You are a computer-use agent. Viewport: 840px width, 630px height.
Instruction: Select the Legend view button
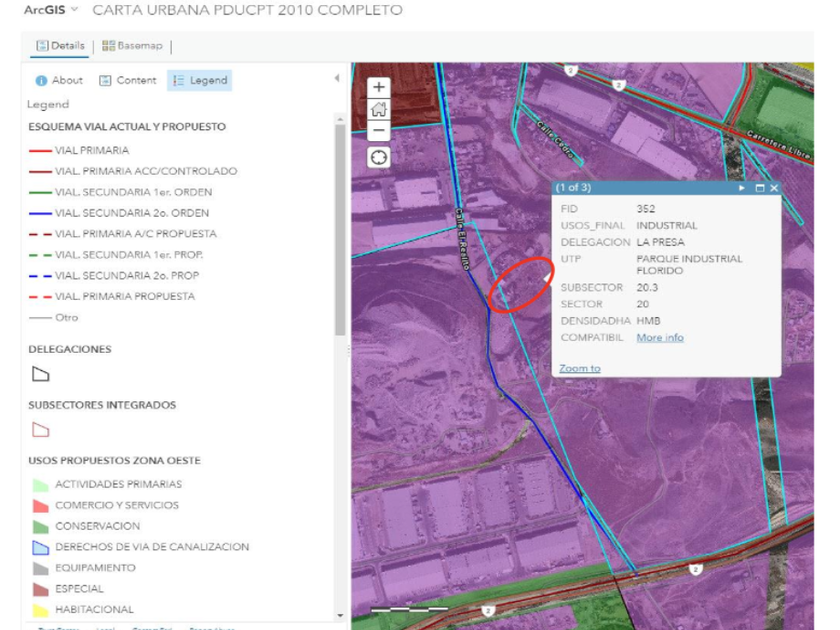coord(200,80)
